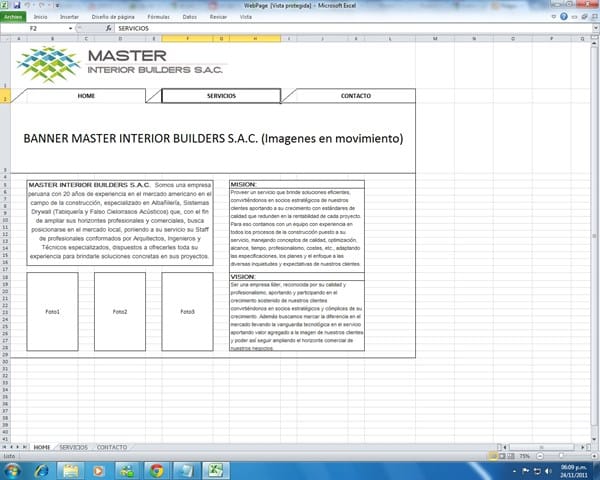Image resolution: width=600 pixels, height=480 pixels.
Task: Switch to the Insertar ribbon tab
Action: (x=69, y=17)
